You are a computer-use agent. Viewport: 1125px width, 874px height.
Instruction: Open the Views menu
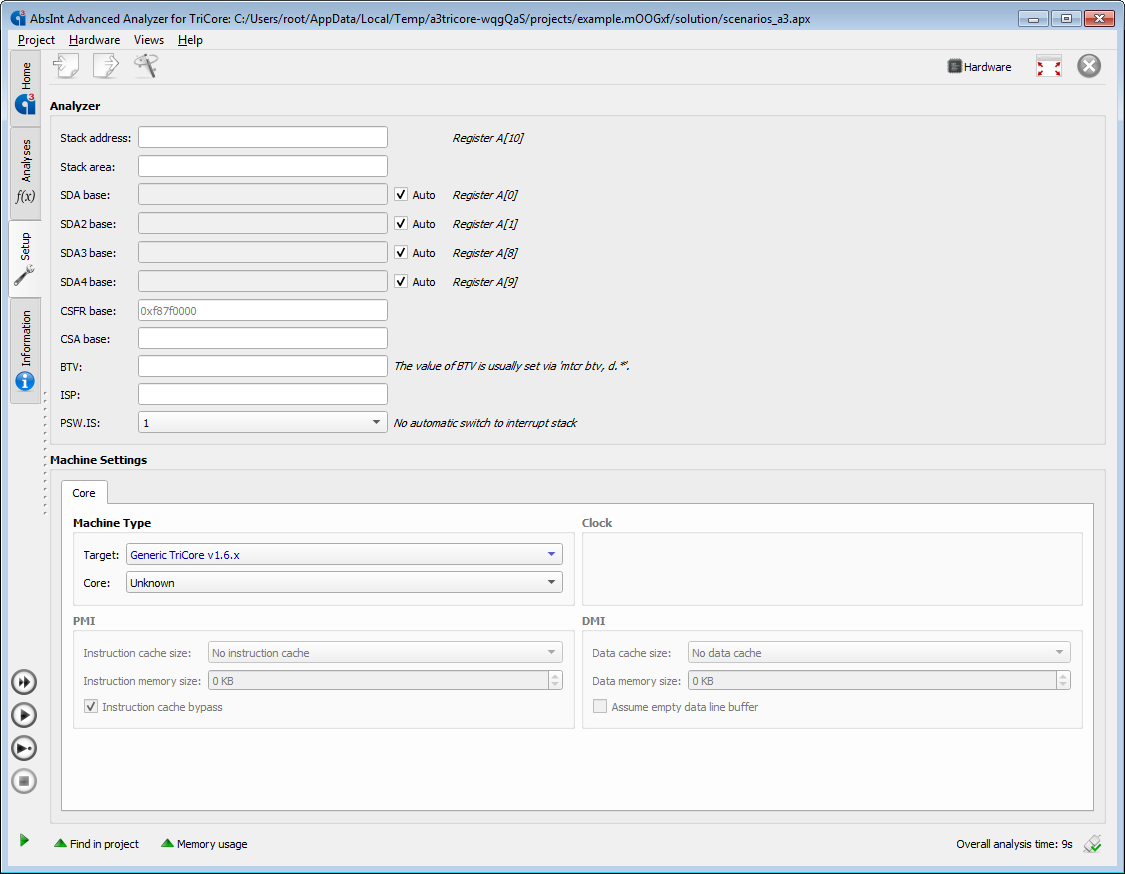pyautogui.click(x=149, y=40)
